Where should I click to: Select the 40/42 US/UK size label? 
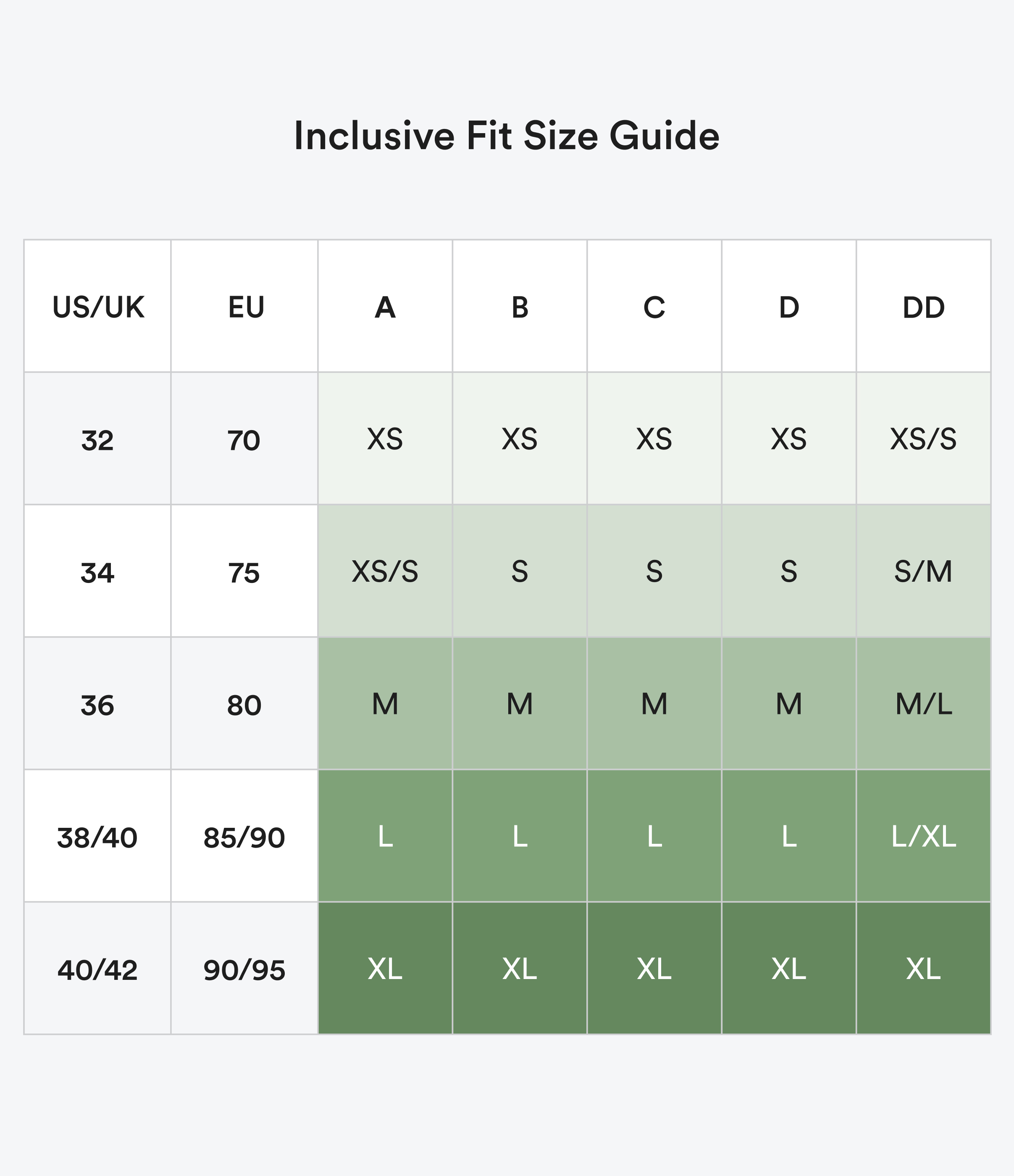coord(97,968)
